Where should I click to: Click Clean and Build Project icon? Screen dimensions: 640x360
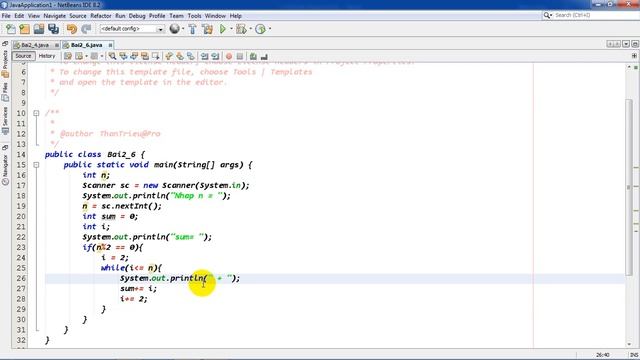tap(207, 29)
